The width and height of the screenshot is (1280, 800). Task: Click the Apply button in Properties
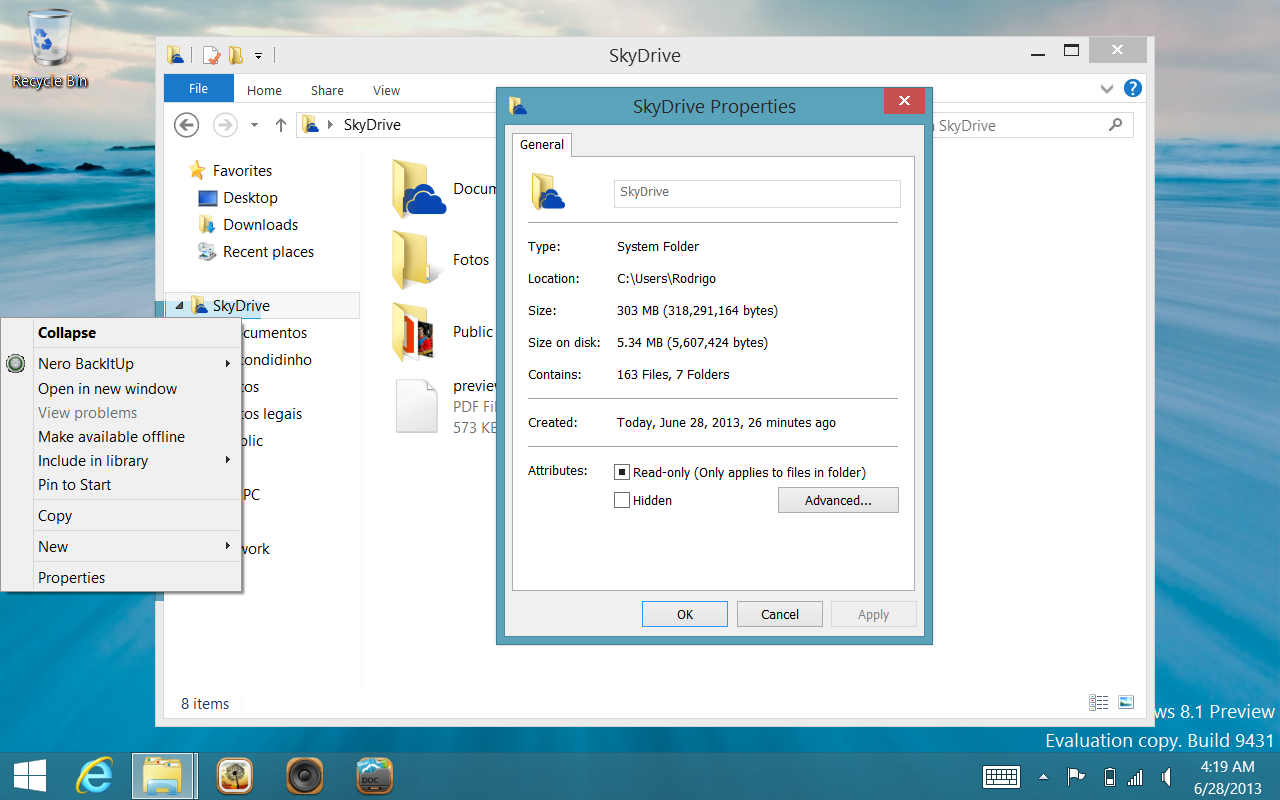[x=873, y=614]
